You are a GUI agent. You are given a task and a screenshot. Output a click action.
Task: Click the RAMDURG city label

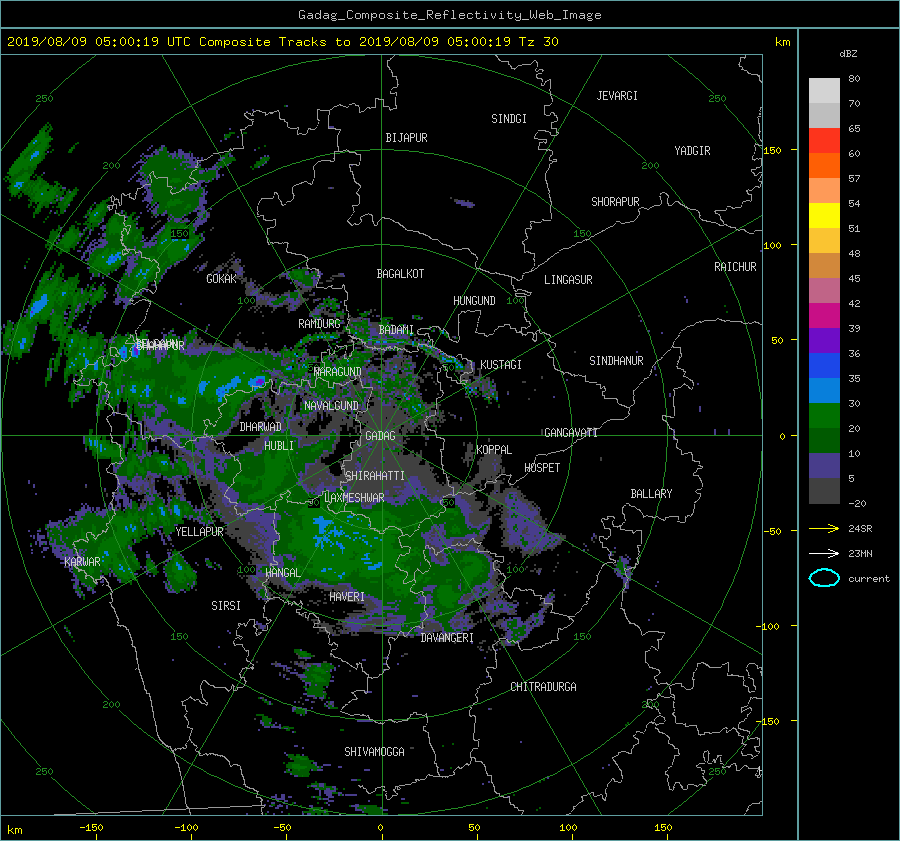(319, 324)
